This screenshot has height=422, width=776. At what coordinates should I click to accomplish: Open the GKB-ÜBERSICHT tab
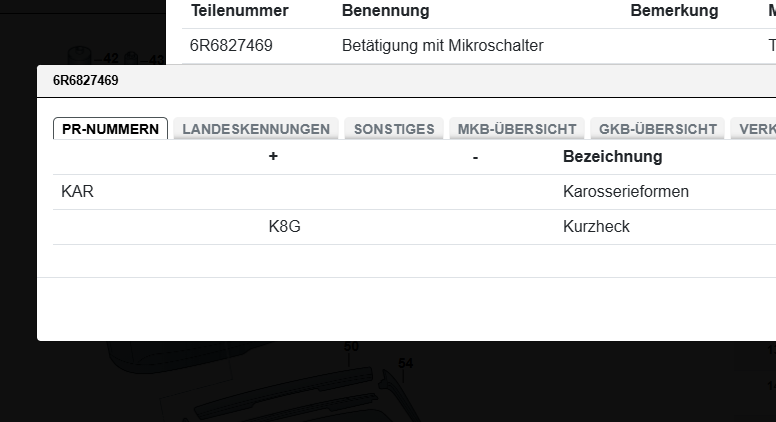pyautogui.click(x=658, y=129)
